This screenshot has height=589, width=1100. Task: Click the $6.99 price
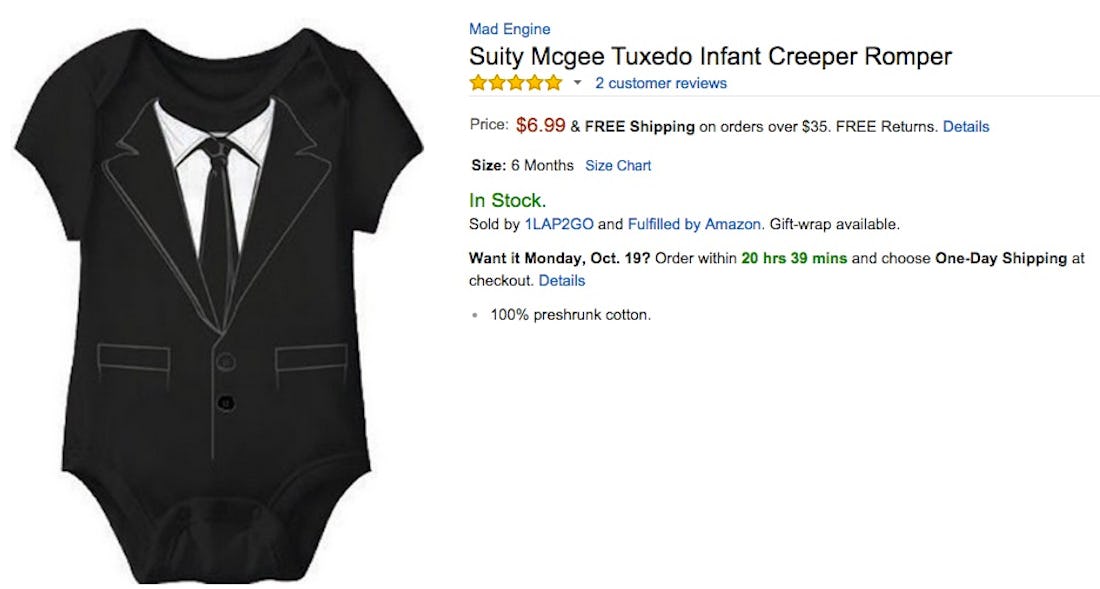pos(540,126)
